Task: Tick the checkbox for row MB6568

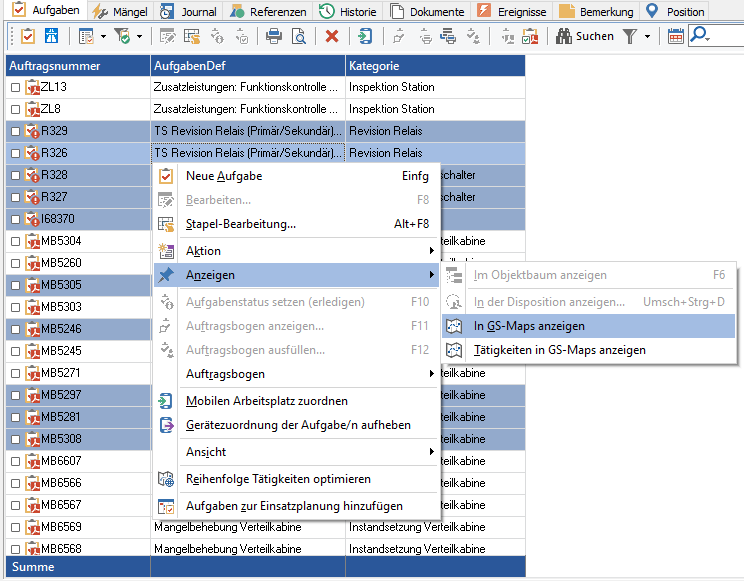Action: pos(15,549)
